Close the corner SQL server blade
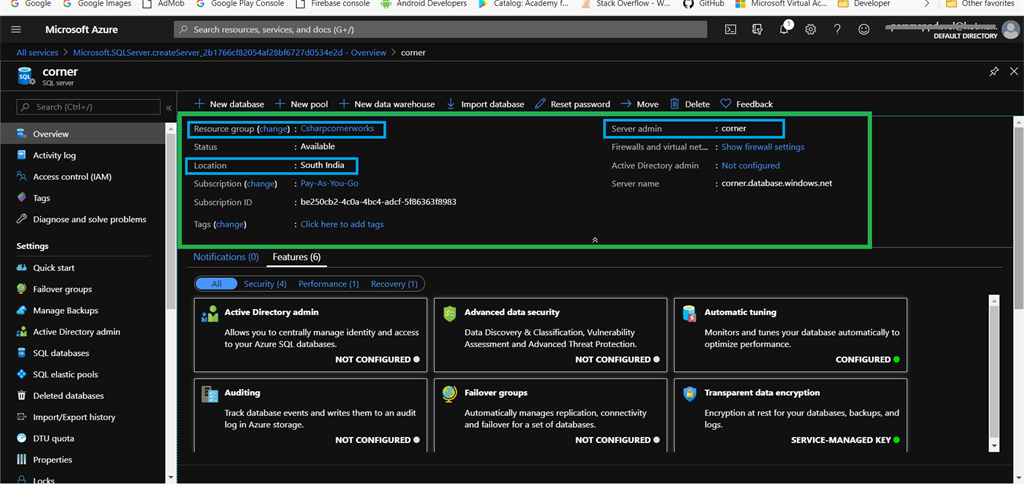The image size is (1024, 484). 1014,71
